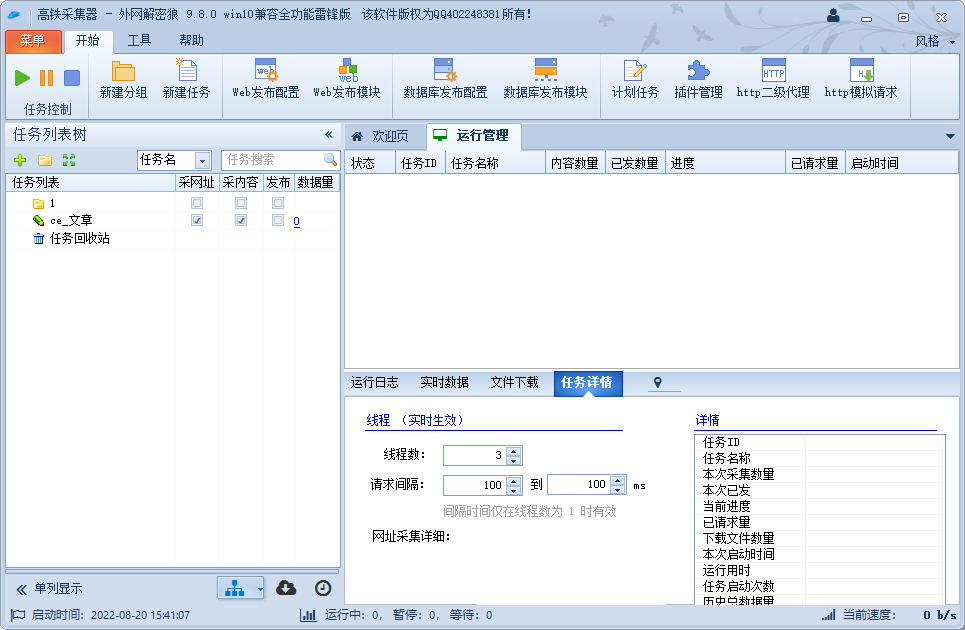Screen dimensions: 965x630
Task: Open 数据库发布配置
Action: tap(445, 80)
